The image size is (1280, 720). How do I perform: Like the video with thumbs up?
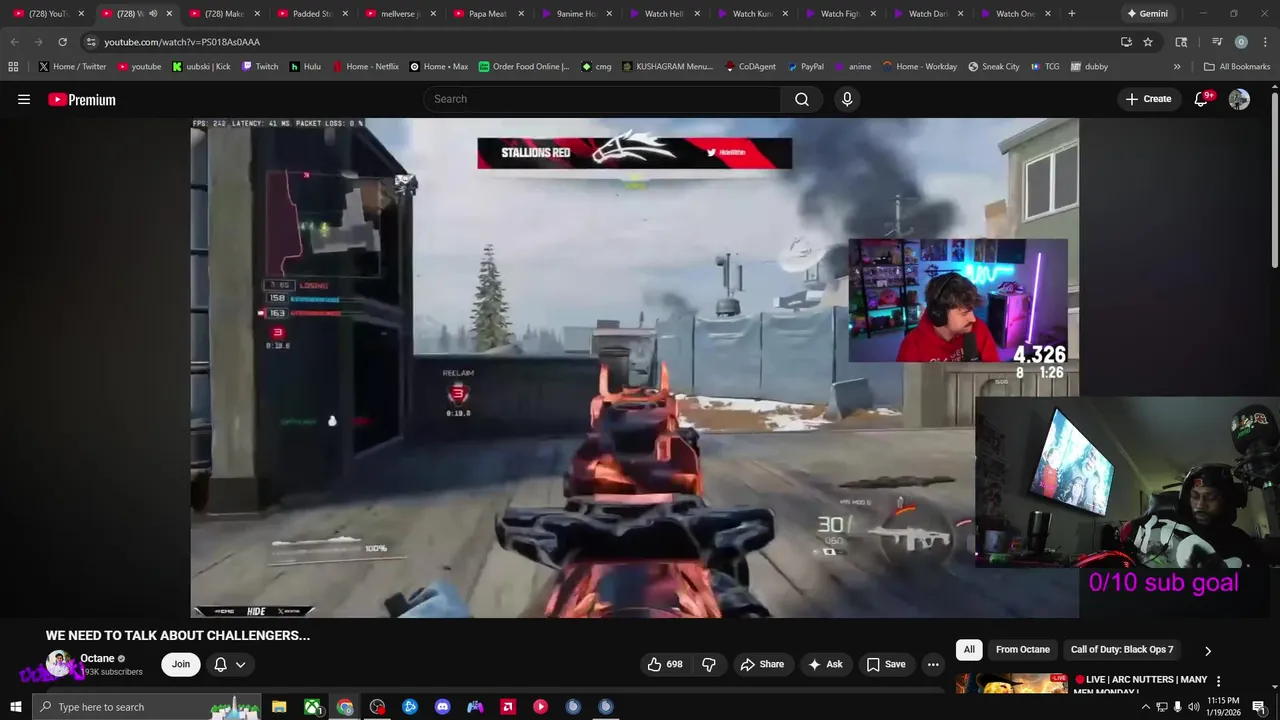point(666,664)
